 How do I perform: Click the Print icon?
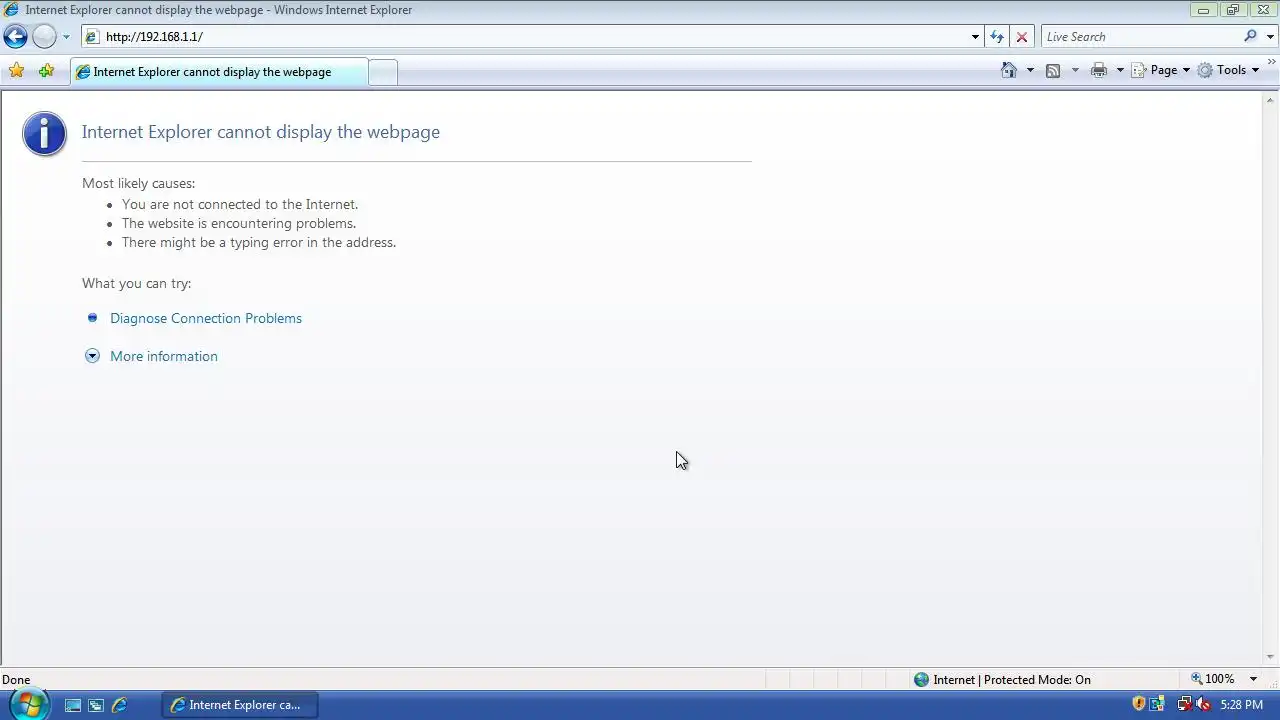click(1099, 70)
